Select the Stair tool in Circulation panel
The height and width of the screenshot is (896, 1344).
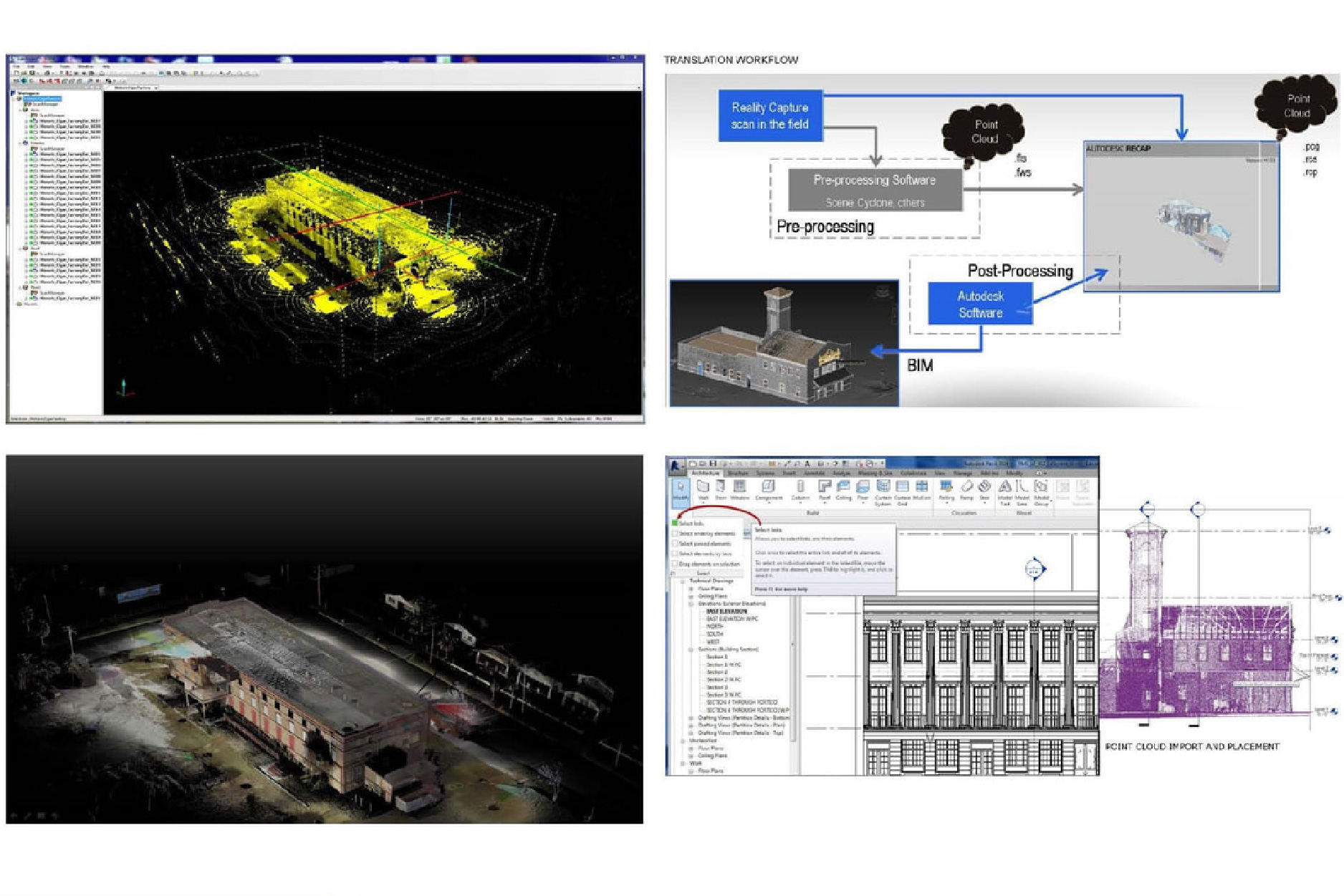[x=985, y=491]
